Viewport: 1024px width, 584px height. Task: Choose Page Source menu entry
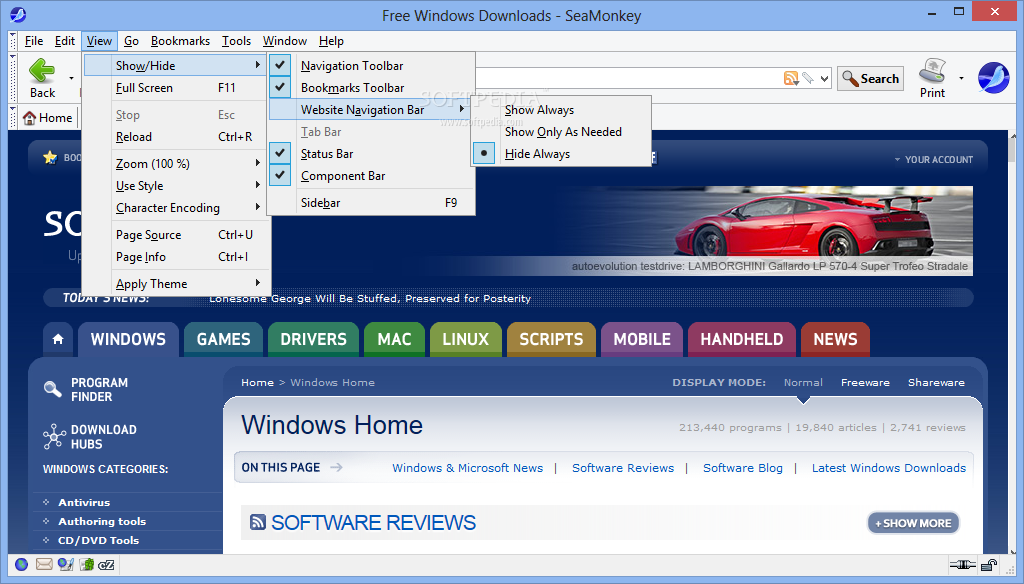[175, 235]
